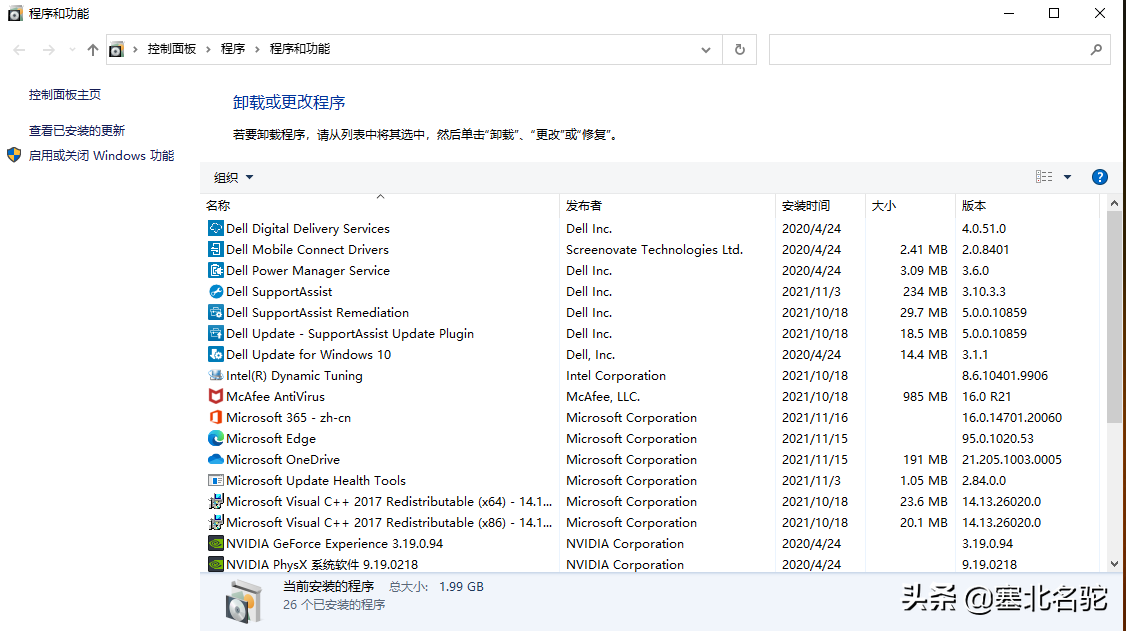The image size is (1126, 631).
Task: Click into the search box field
Action: [927, 49]
